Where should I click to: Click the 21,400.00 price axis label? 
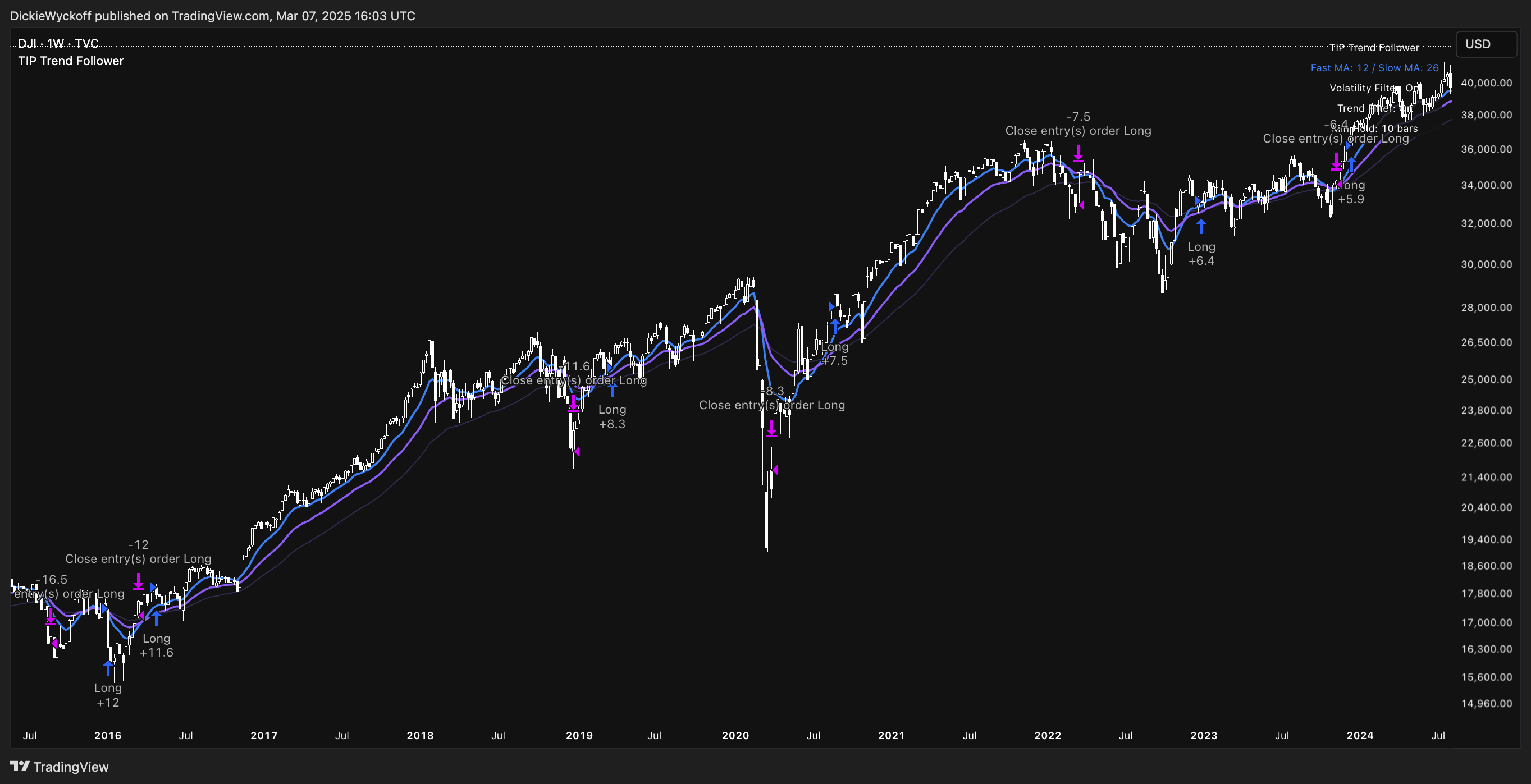point(1487,477)
